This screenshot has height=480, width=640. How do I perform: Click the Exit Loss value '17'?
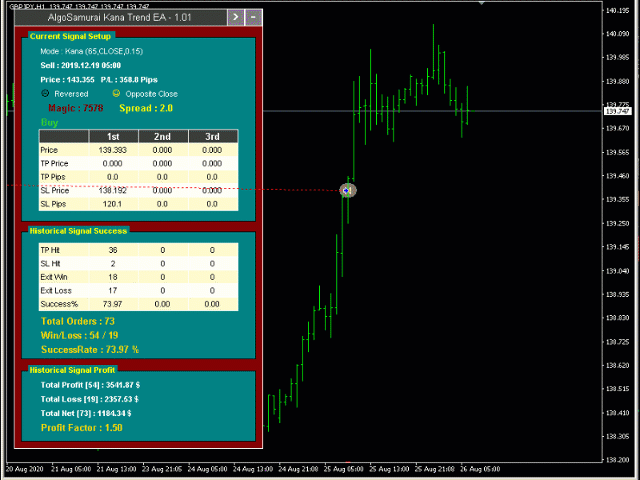[113, 290]
